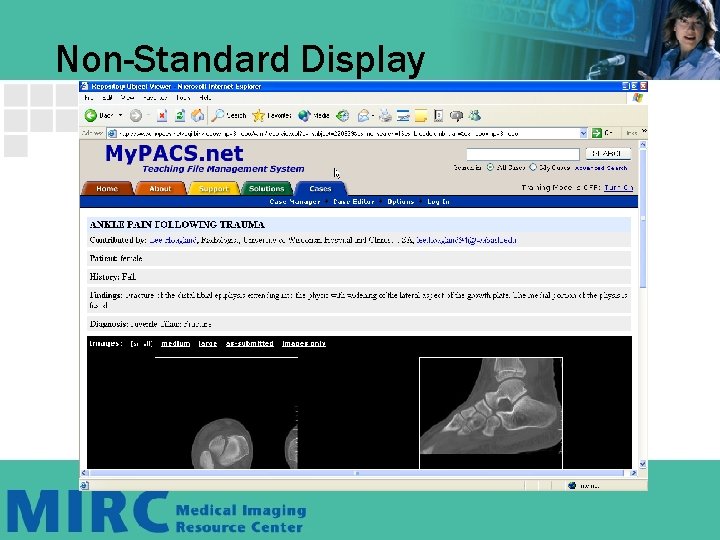Click the vertical scrollbar up arrow
The height and width of the screenshot is (540, 720).
(x=643, y=145)
